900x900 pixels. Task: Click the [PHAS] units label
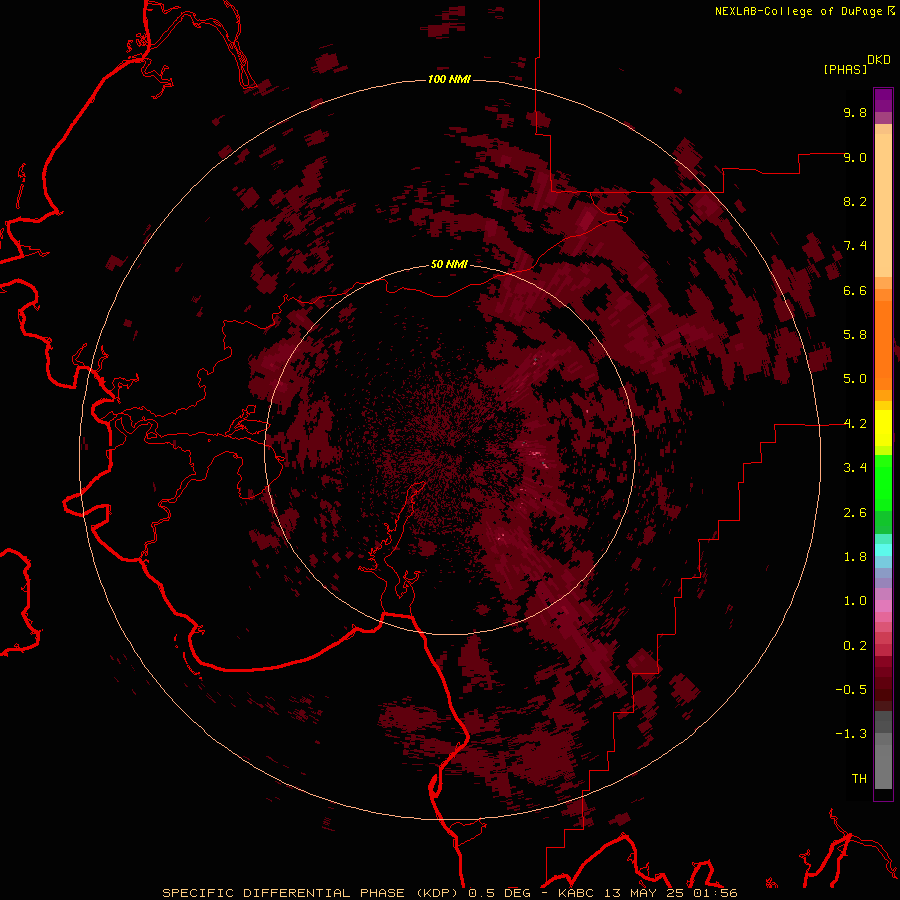(x=845, y=69)
